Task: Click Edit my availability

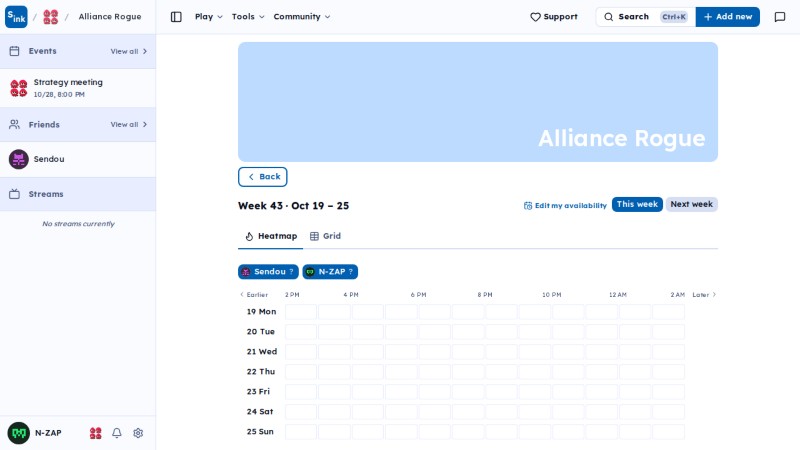Action: click(x=565, y=206)
